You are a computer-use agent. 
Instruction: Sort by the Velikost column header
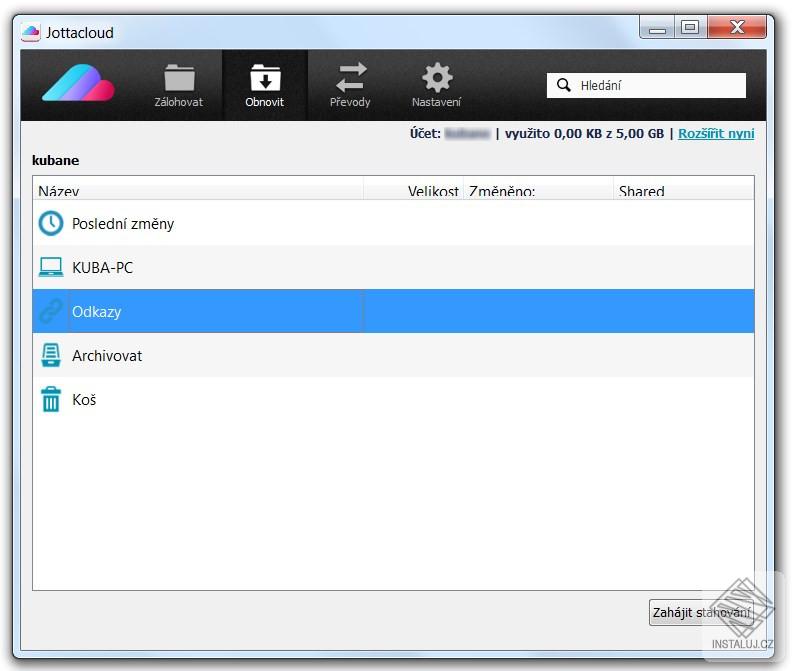[413, 189]
